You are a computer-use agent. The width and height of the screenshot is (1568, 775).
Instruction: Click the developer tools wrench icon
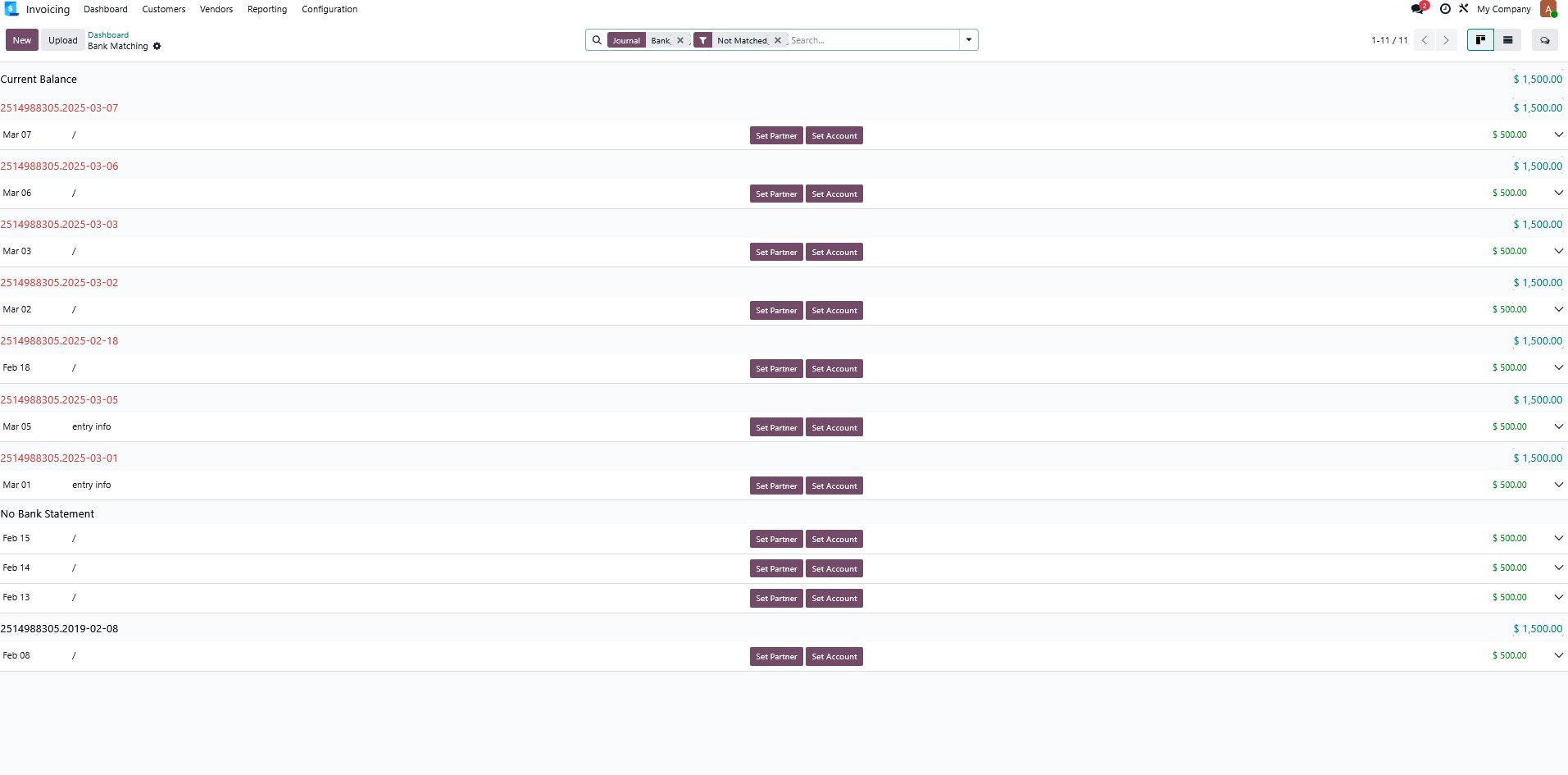coord(1463,8)
